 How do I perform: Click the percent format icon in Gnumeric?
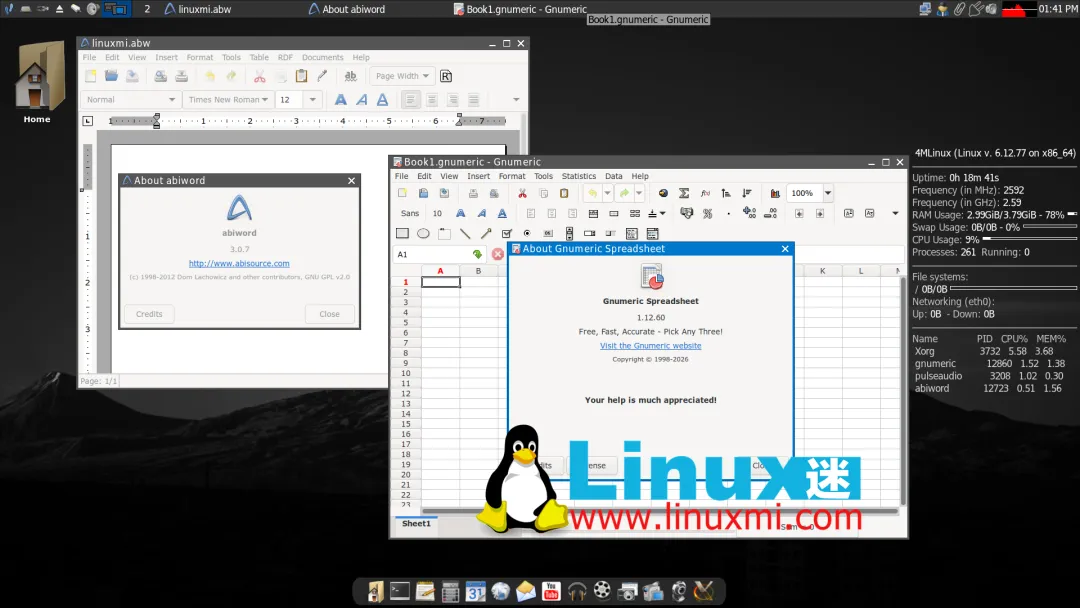(707, 213)
